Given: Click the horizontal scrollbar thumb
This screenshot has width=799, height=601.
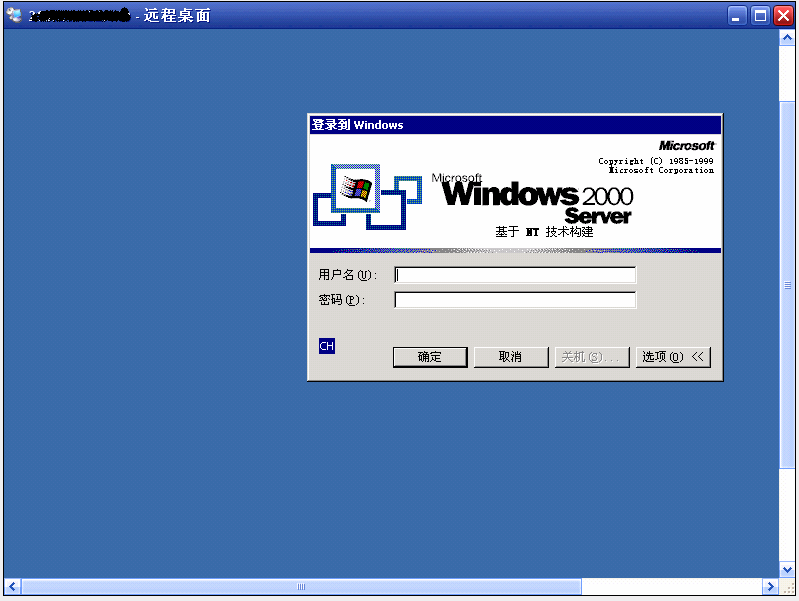Looking at the screenshot, I should coord(301,587).
